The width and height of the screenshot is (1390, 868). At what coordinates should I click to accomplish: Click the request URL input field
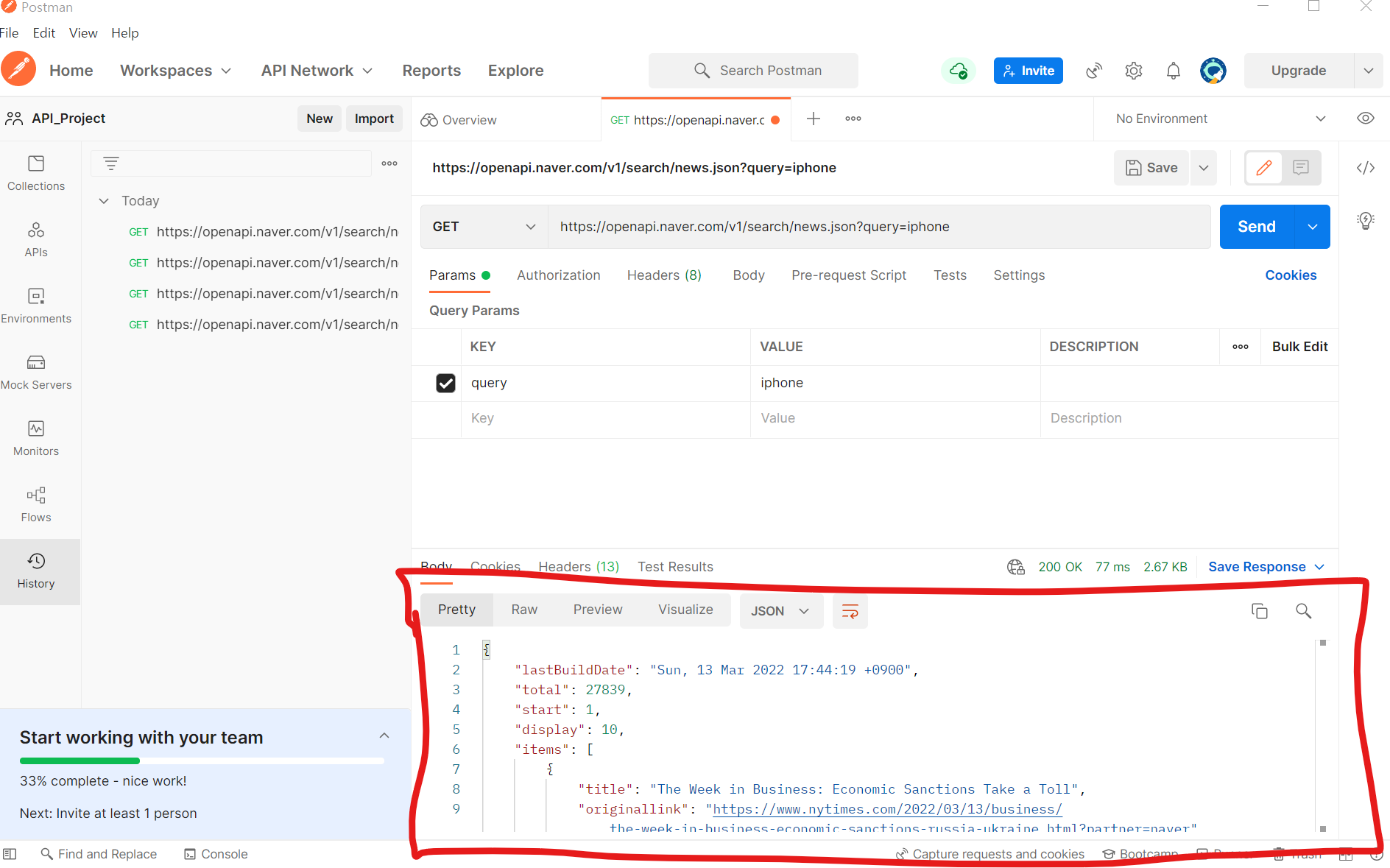point(879,227)
